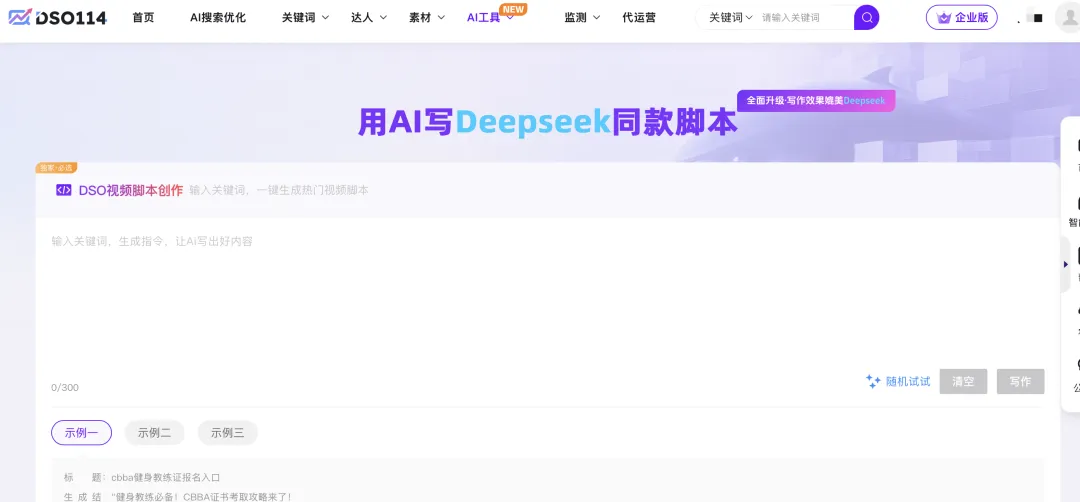
Task: Open the 达人 dropdown menu
Action: (368, 18)
